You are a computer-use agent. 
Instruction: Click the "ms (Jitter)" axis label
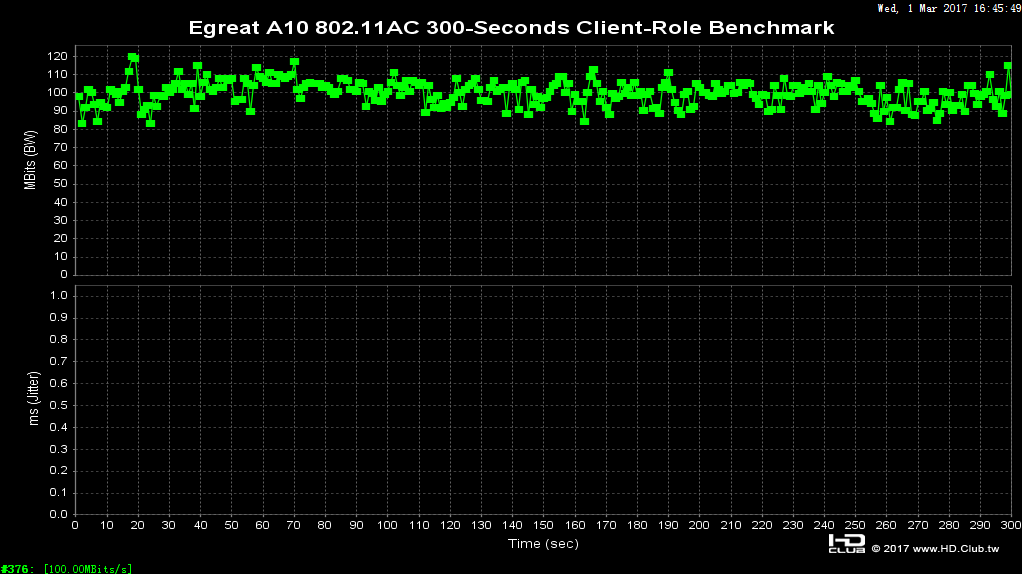(x=34, y=399)
